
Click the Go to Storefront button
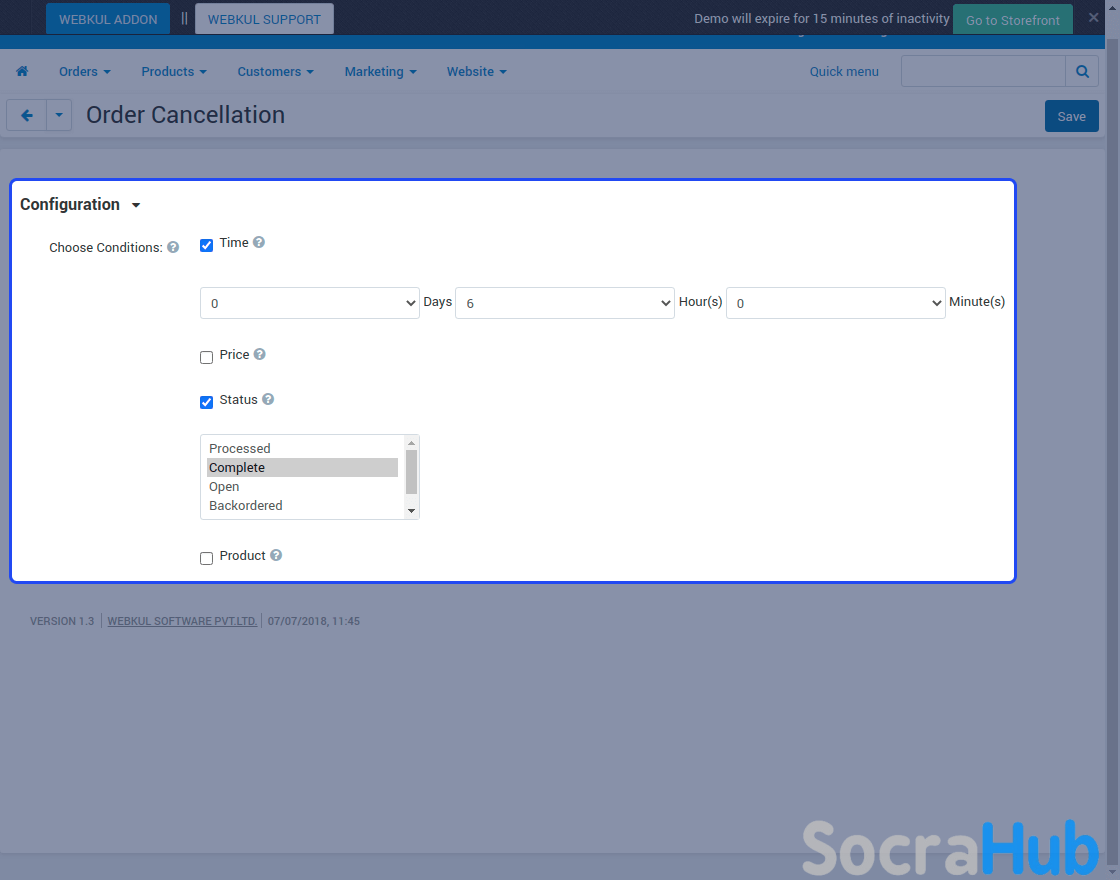point(1012,20)
